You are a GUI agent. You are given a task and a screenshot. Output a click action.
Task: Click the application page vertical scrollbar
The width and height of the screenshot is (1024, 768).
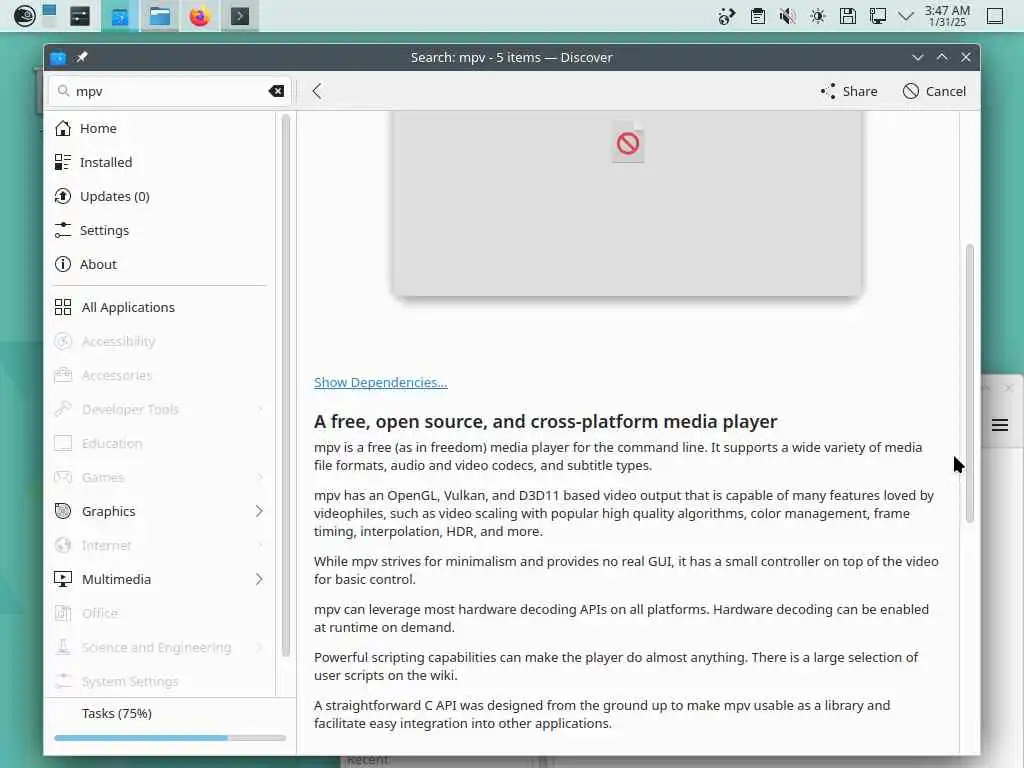coord(970,383)
